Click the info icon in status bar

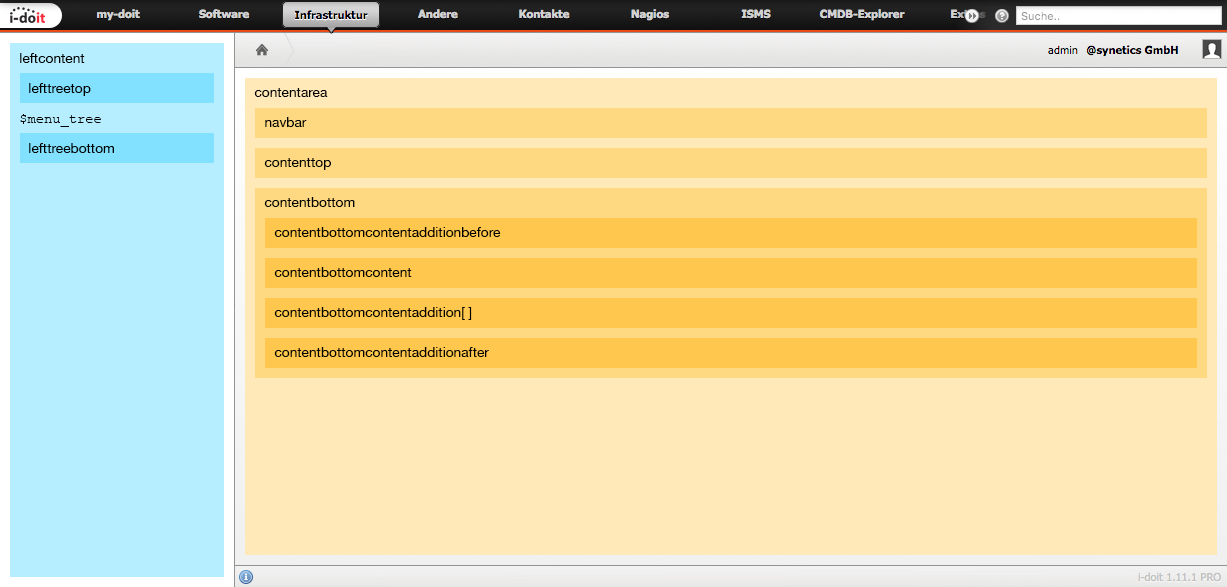(x=246, y=576)
